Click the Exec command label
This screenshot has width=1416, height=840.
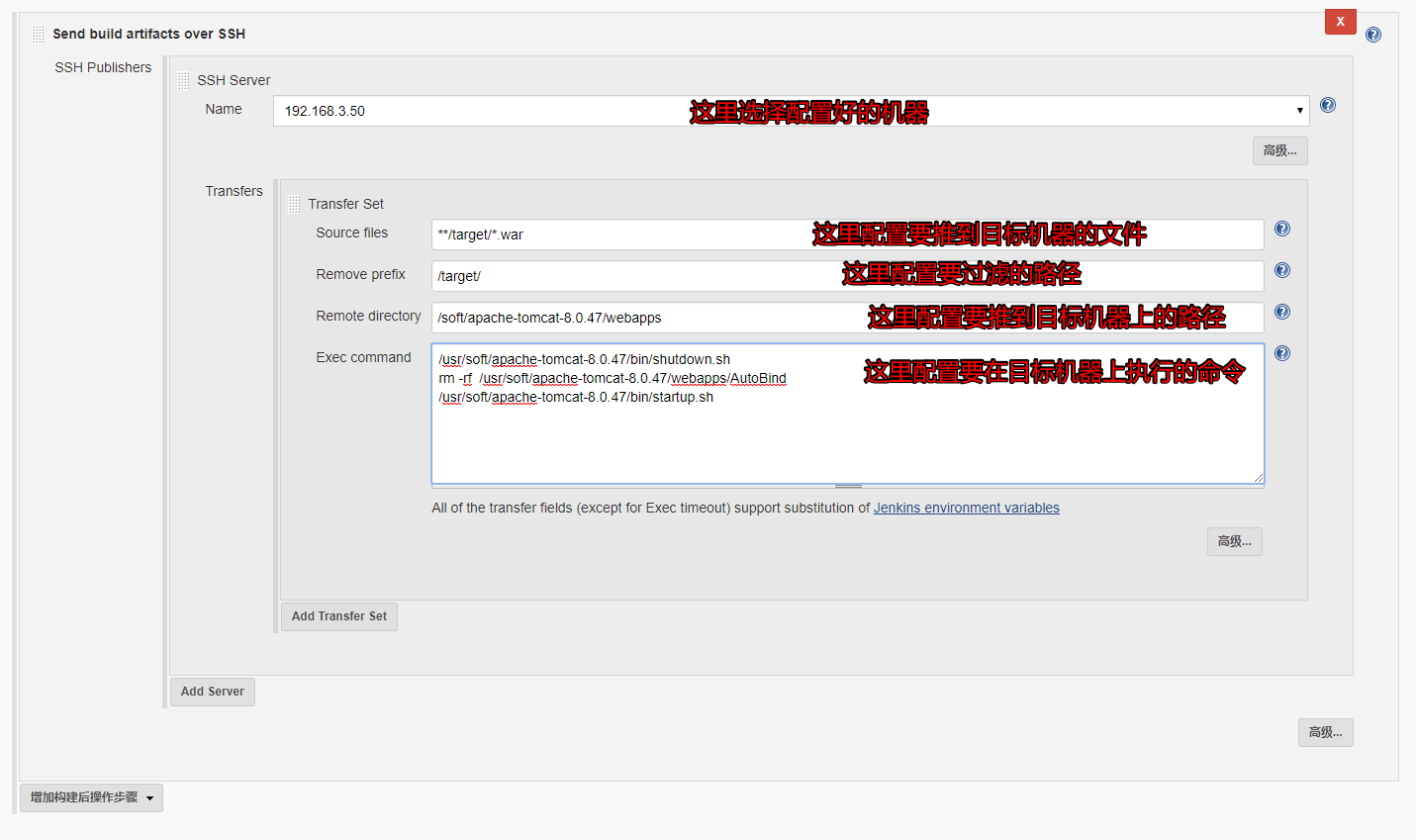[x=363, y=357]
